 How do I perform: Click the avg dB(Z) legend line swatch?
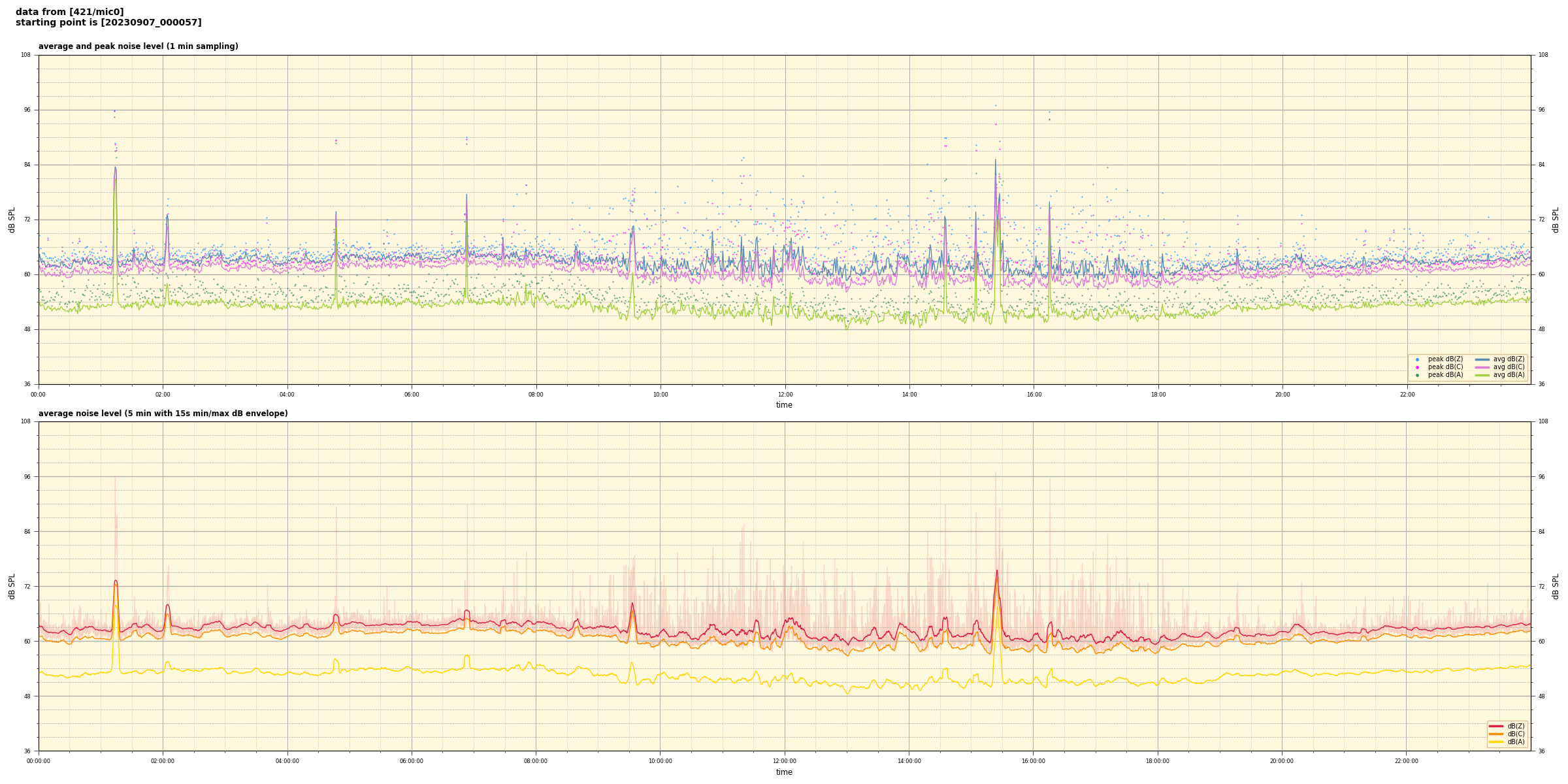pyautogui.click(x=1482, y=359)
